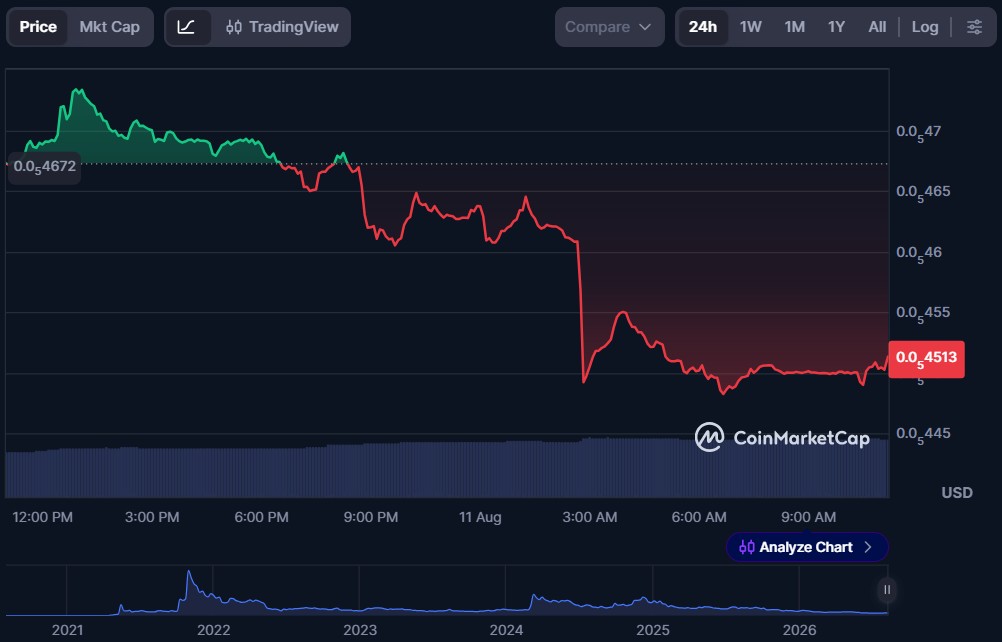Click the 0.0₅46 price axis label

919,253
